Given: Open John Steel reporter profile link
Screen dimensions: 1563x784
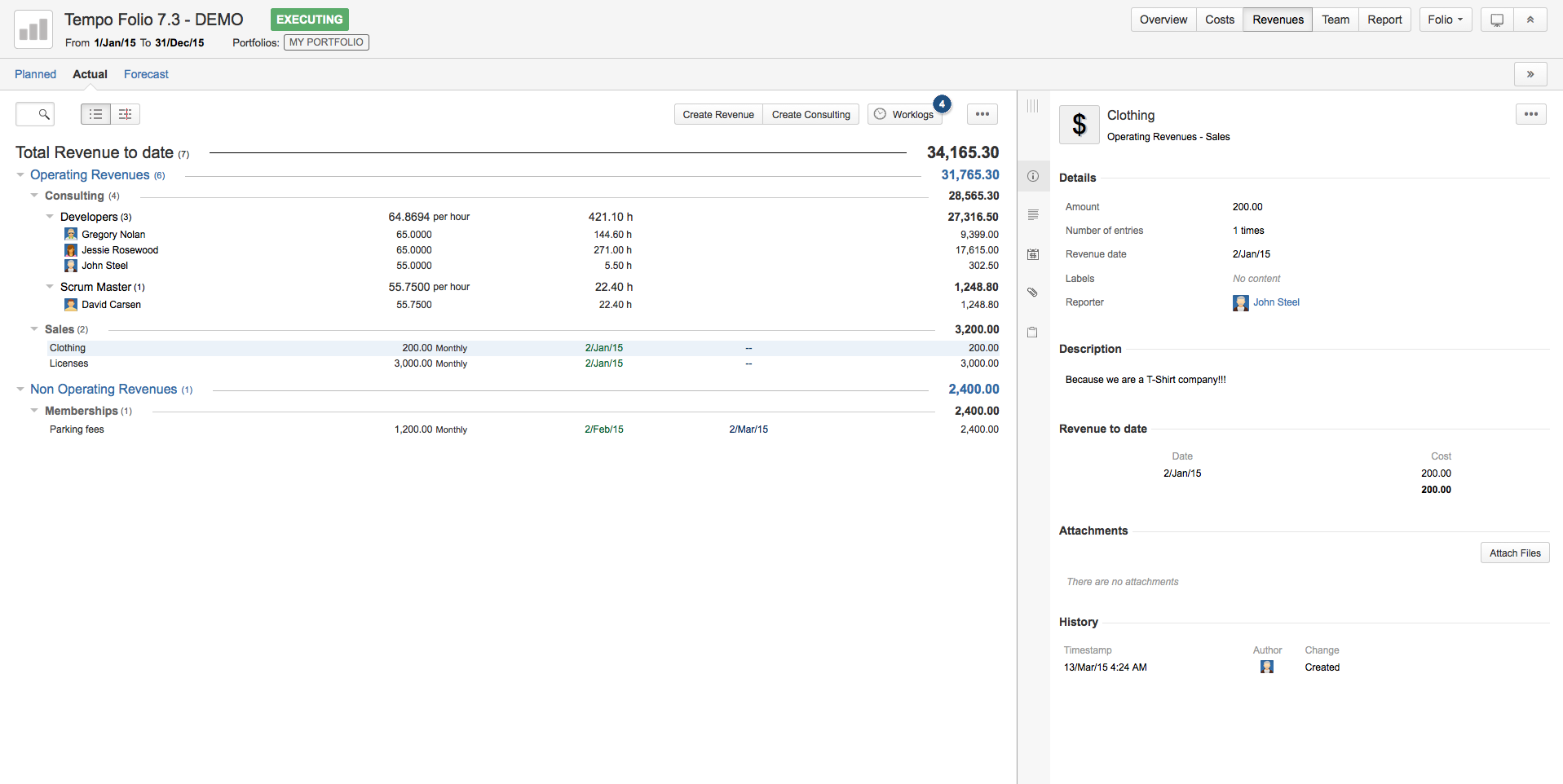Looking at the screenshot, I should (x=1276, y=302).
